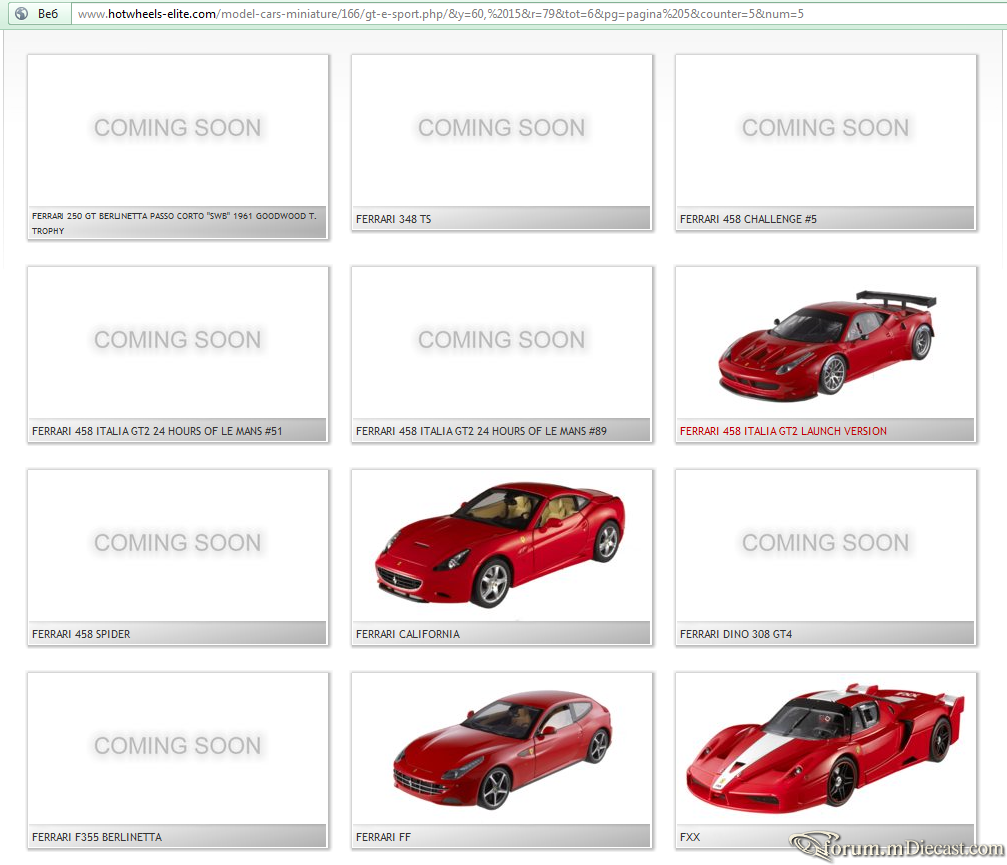Image resolution: width=1007 pixels, height=865 pixels.
Task: Open the Ferrari FF title link
Action: coord(383,837)
